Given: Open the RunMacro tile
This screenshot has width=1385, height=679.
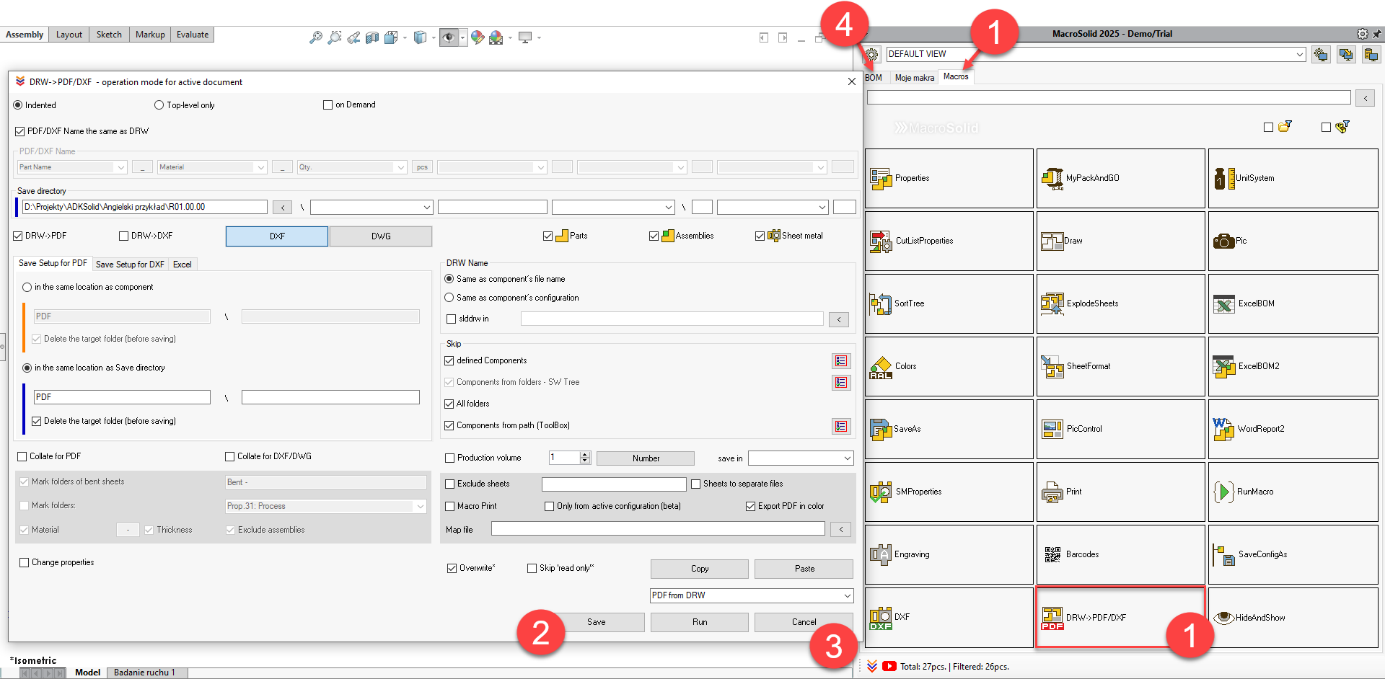Looking at the screenshot, I should point(1292,492).
